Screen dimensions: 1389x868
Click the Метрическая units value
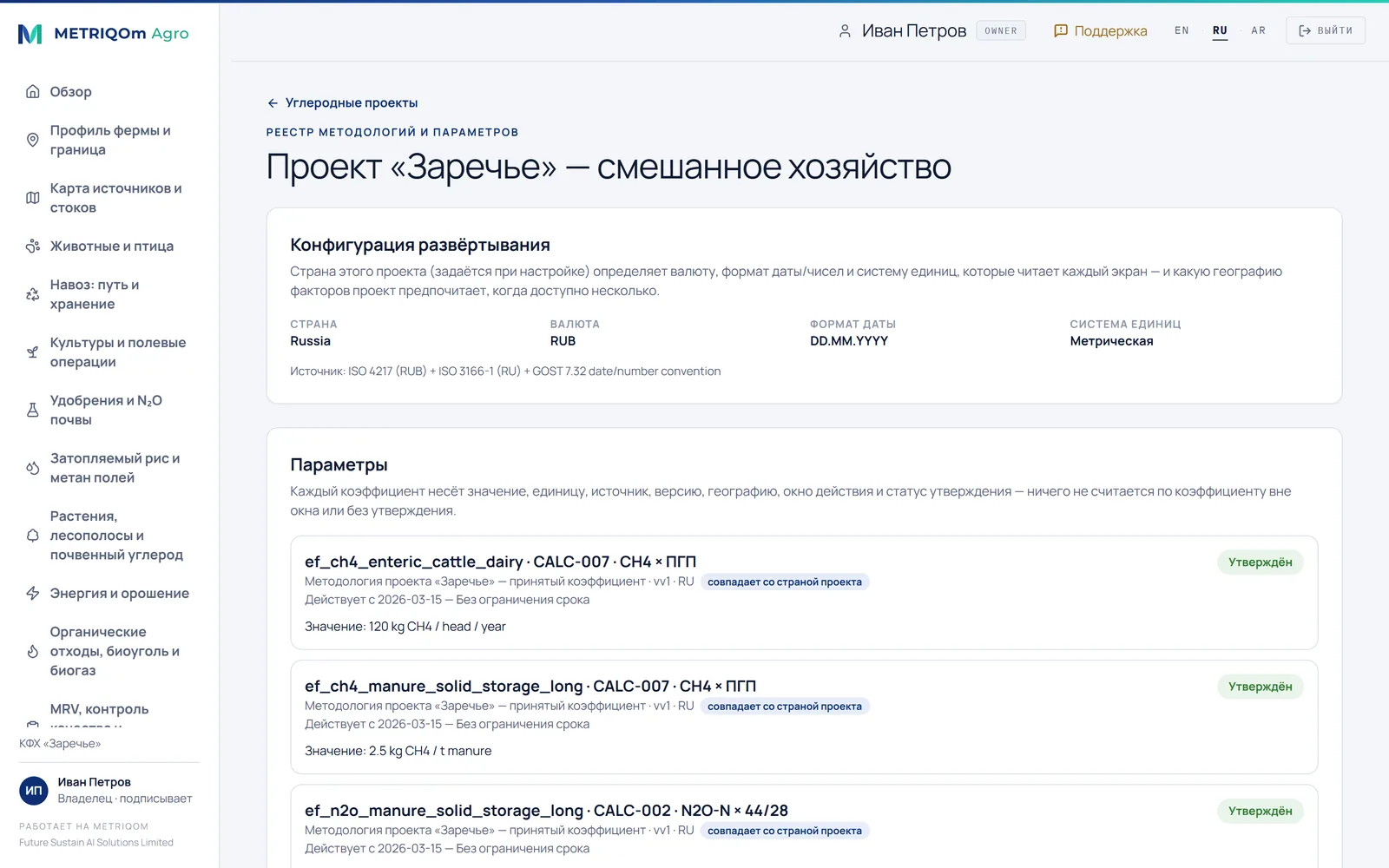(1111, 341)
